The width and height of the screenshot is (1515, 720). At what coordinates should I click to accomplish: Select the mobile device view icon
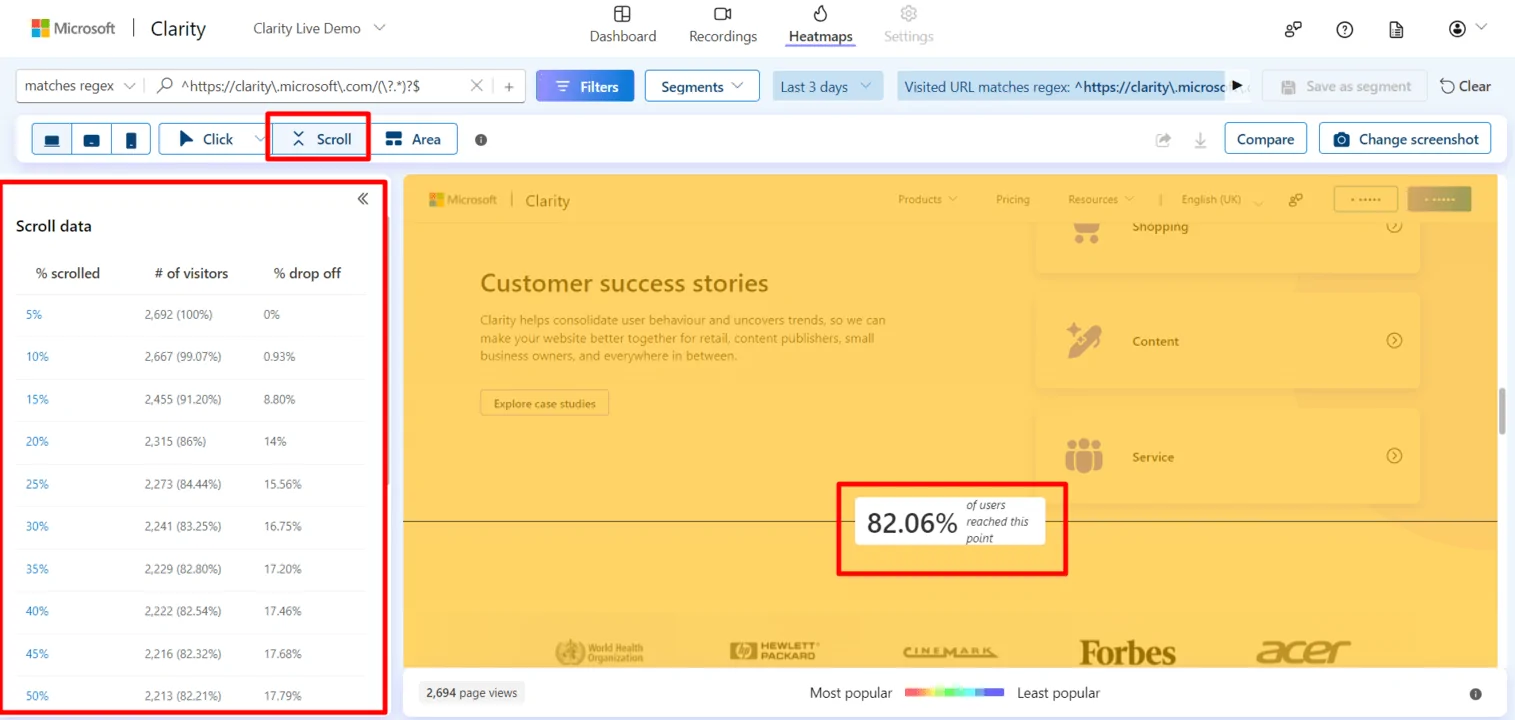131,140
